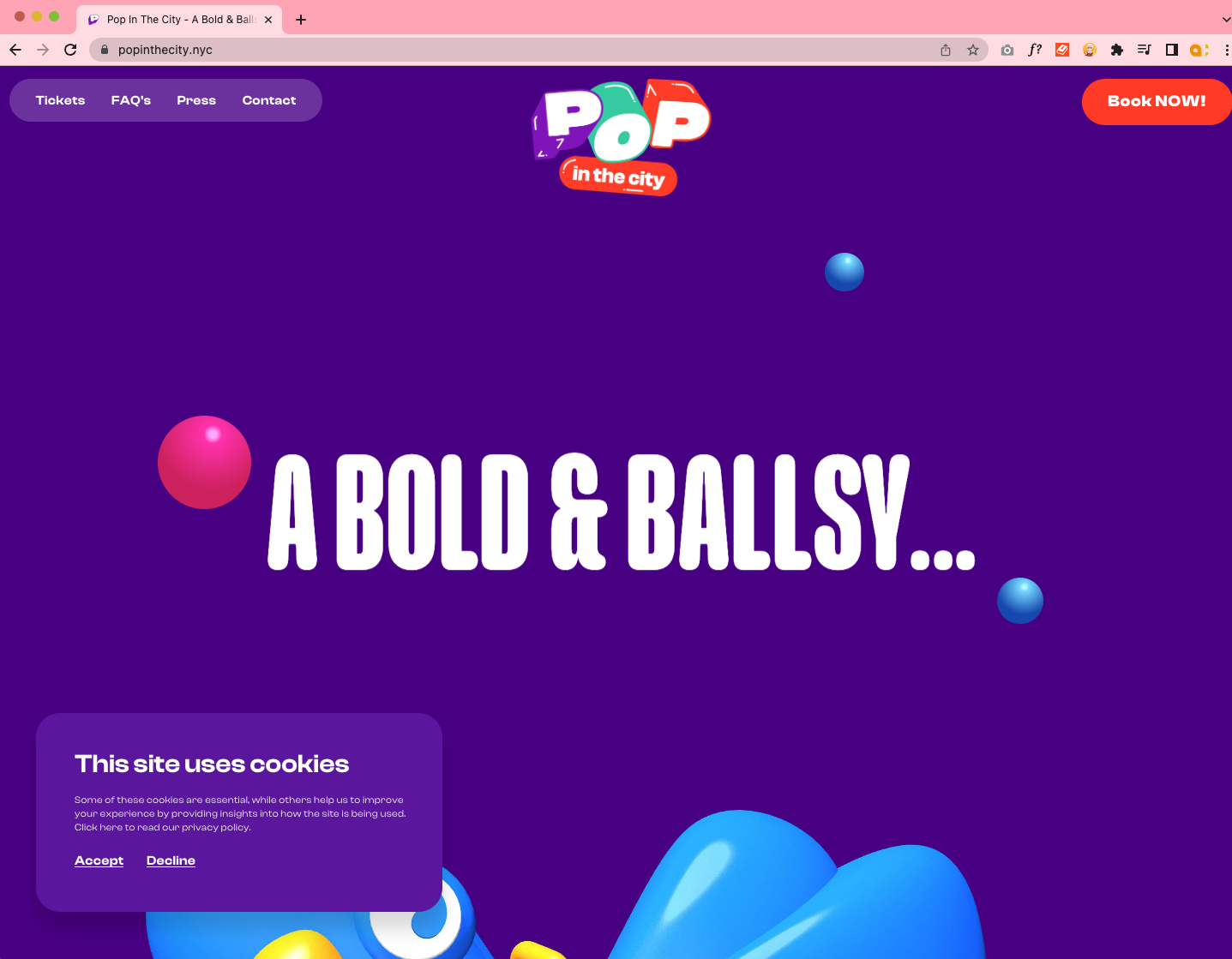The width and height of the screenshot is (1232, 959).
Task: Accept the site cookies
Action: click(x=99, y=860)
